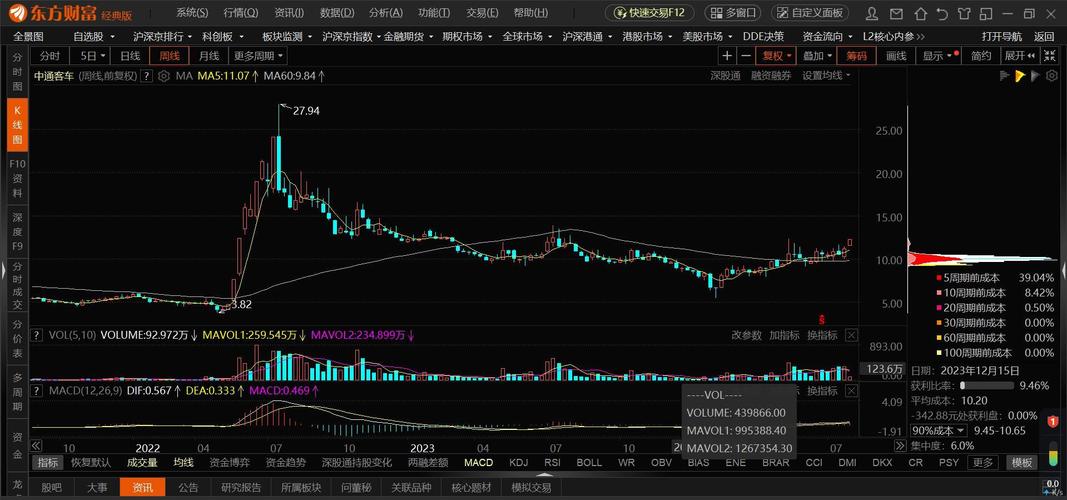This screenshot has width=1067, height=500.
Task: Switch to 月线 monthly K-line
Action: click(x=208, y=56)
